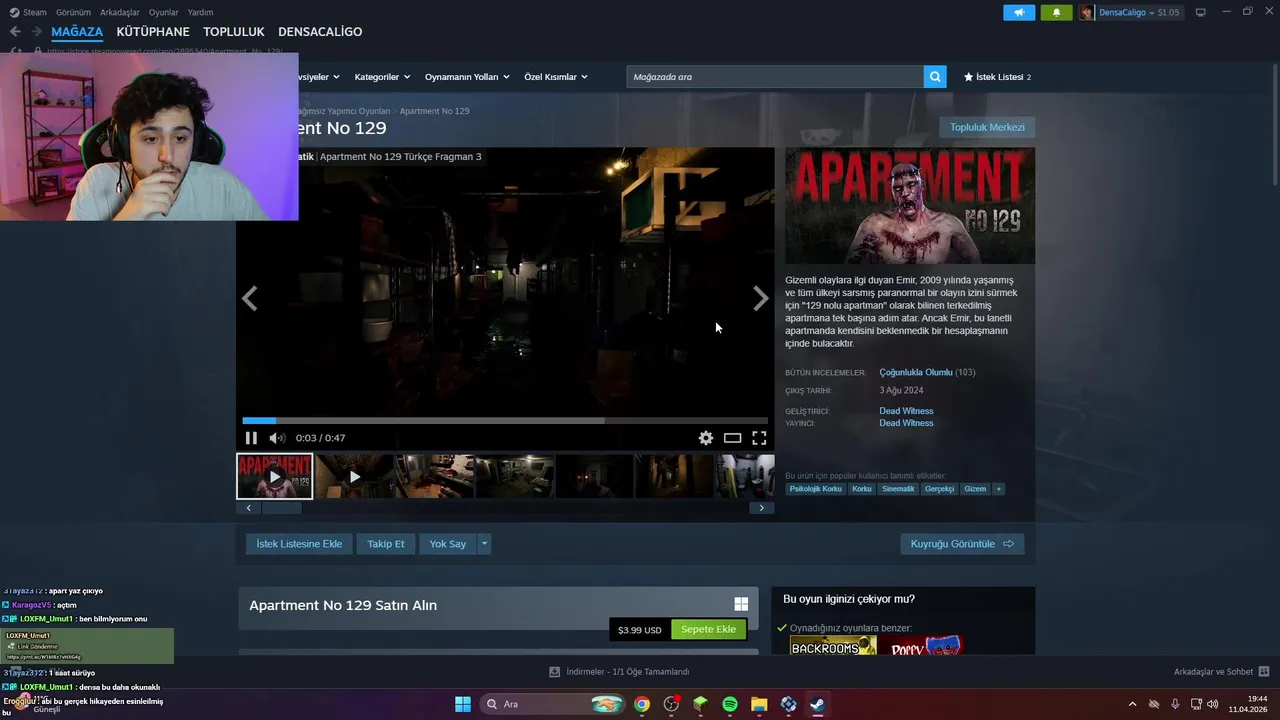Image resolution: width=1280 pixels, height=720 pixels.
Task: Click Psikolojik Korku tag
Action: pyautogui.click(x=816, y=489)
